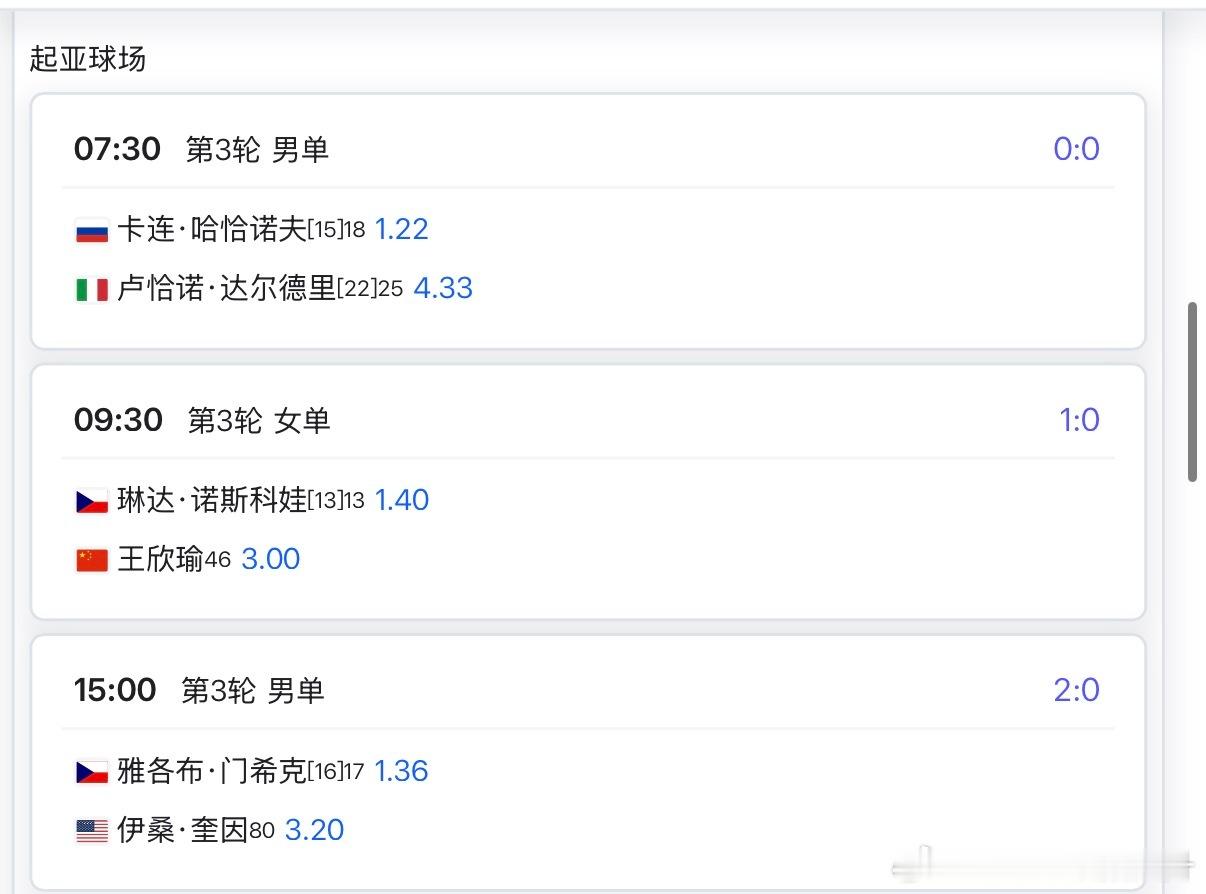Click odds 3.20 next to 伊桑·奎因
The height and width of the screenshot is (894, 1206).
coord(314,830)
